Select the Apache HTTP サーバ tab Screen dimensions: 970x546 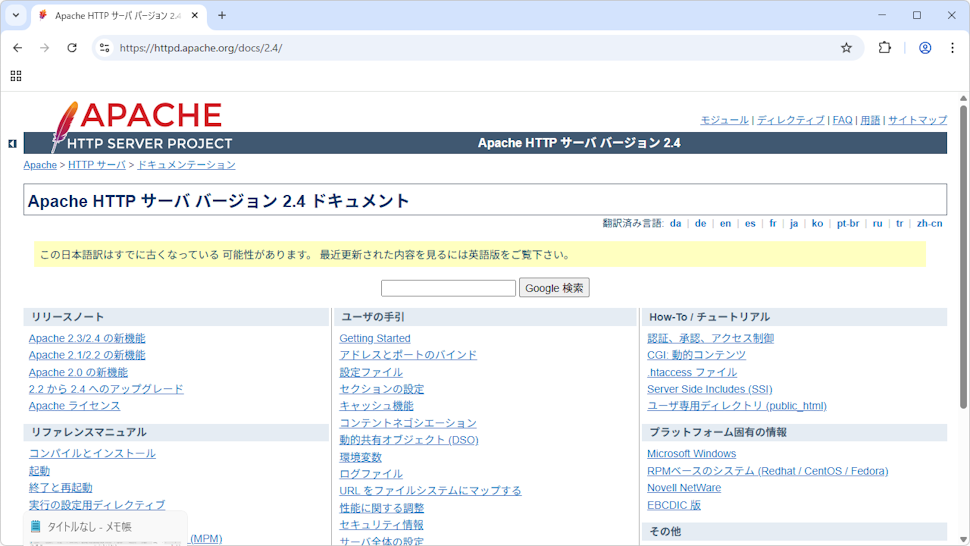[118, 15]
